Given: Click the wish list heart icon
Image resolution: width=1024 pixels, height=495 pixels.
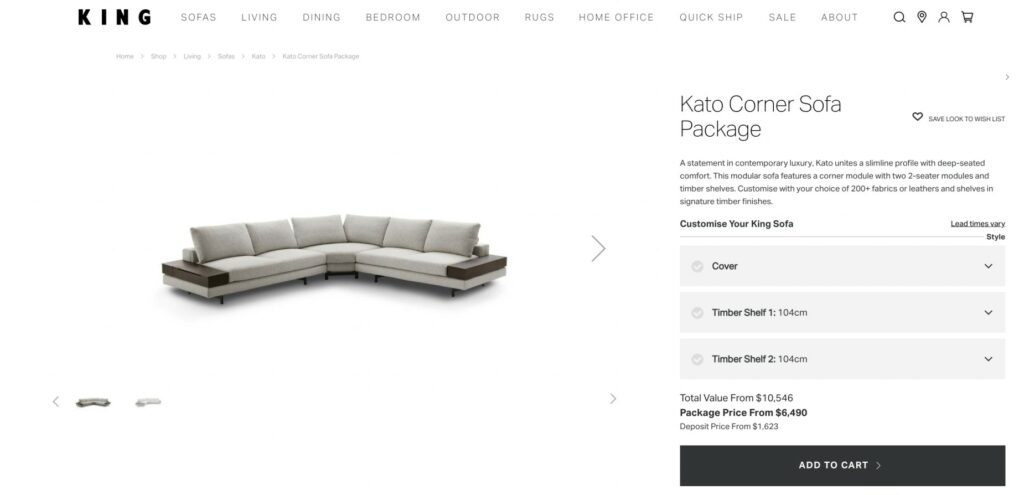Looking at the screenshot, I should click(918, 117).
